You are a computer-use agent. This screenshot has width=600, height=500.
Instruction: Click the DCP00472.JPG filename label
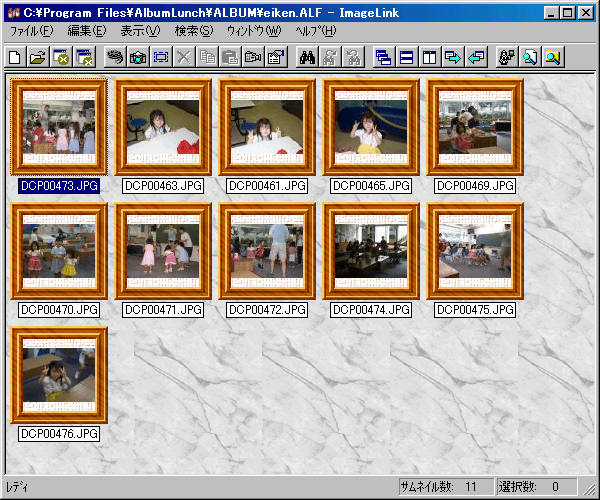pyautogui.click(x=267, y=310)
